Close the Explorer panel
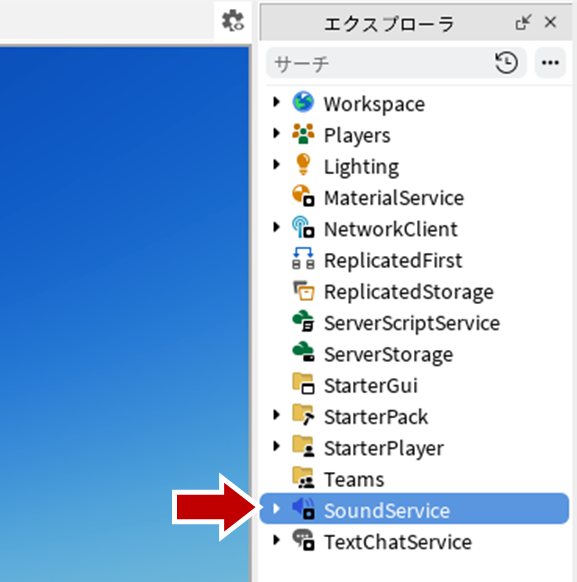The image size is (577, 582). click(550, 22)
